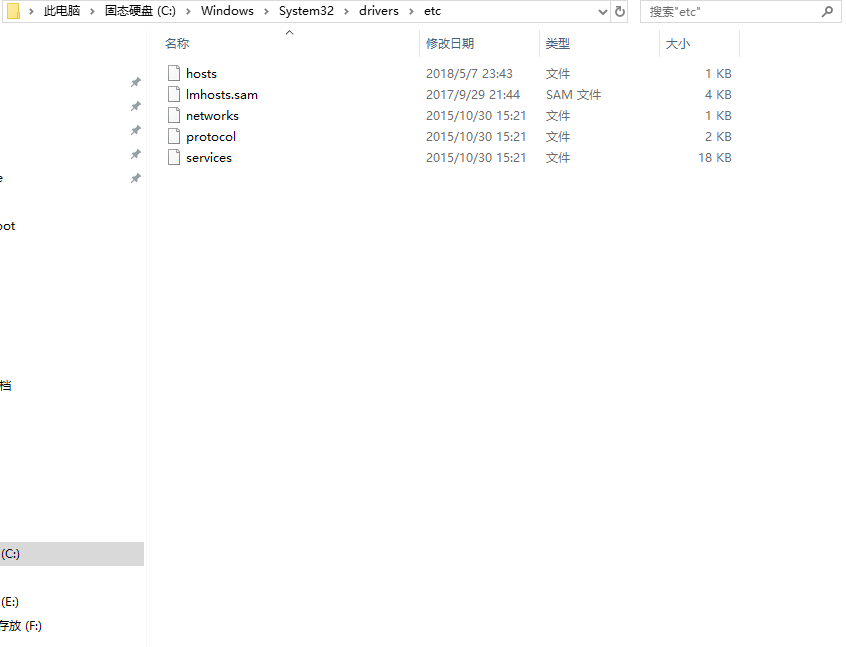Click the folder icon at the address bar's left
Image resolution: width=846 pixels, height=647 pixels.
[14, 11]
